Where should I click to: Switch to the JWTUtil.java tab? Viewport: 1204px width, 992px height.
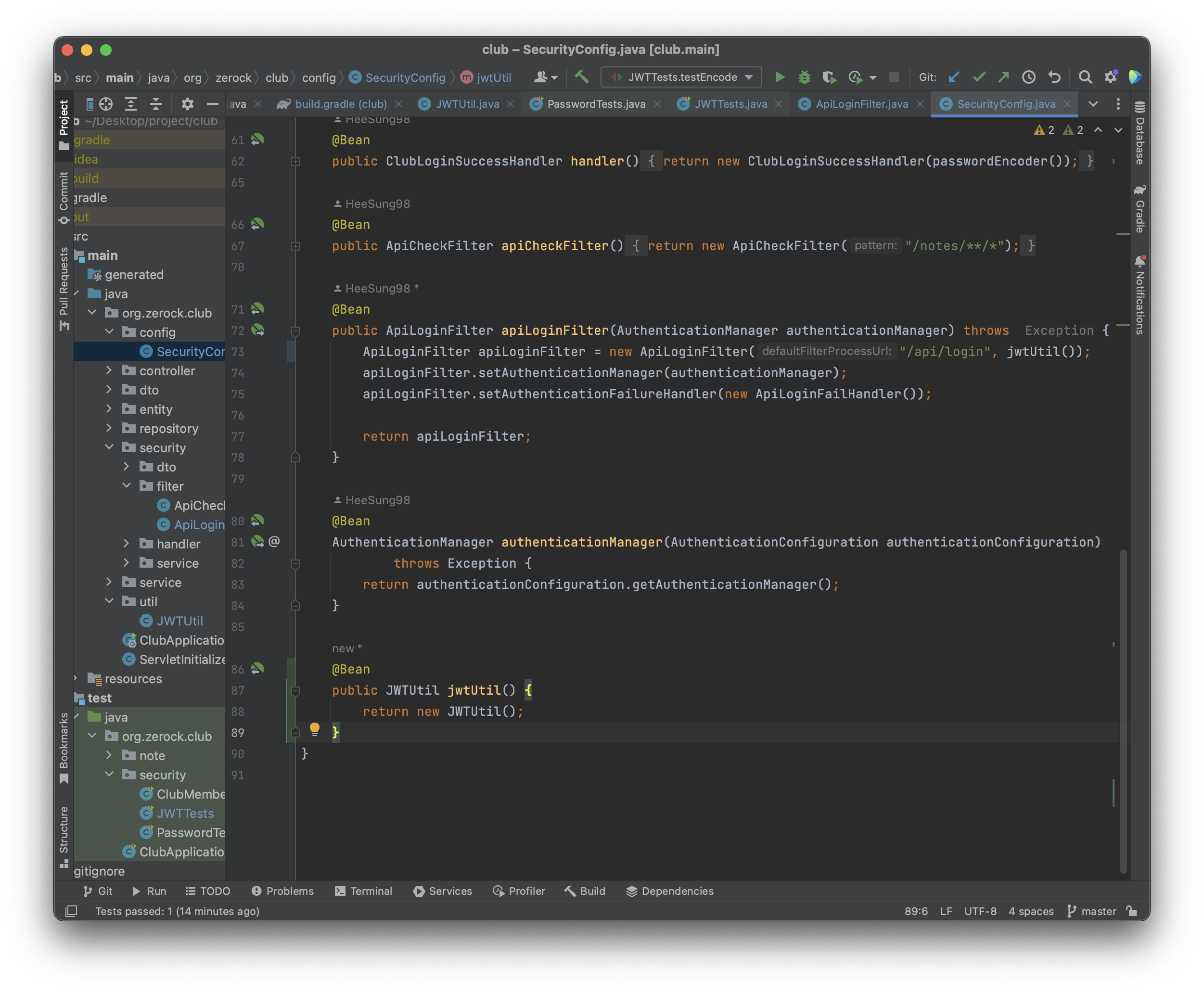click(467, 104)
